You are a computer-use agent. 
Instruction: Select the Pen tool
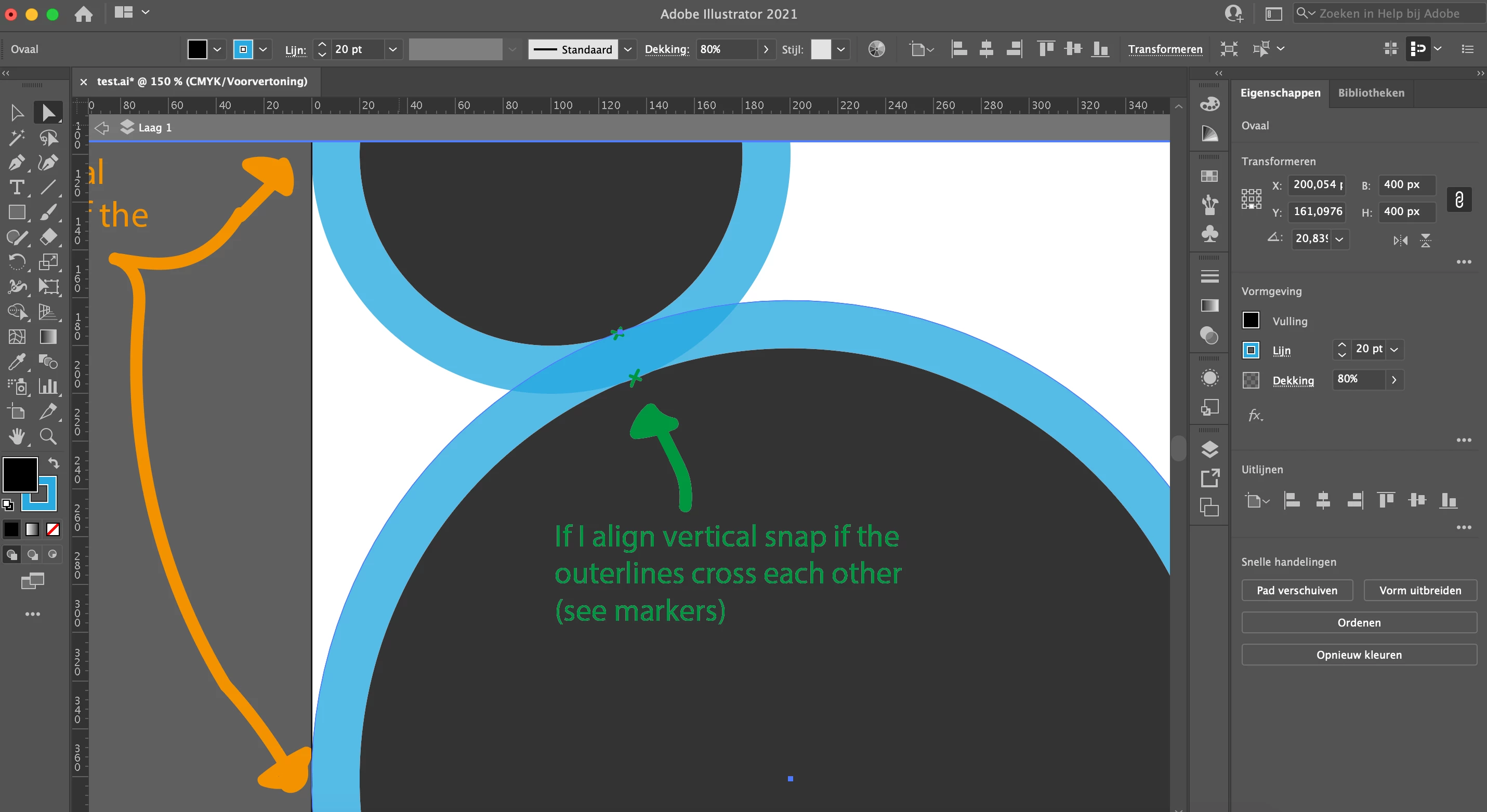tap(16, 163)
